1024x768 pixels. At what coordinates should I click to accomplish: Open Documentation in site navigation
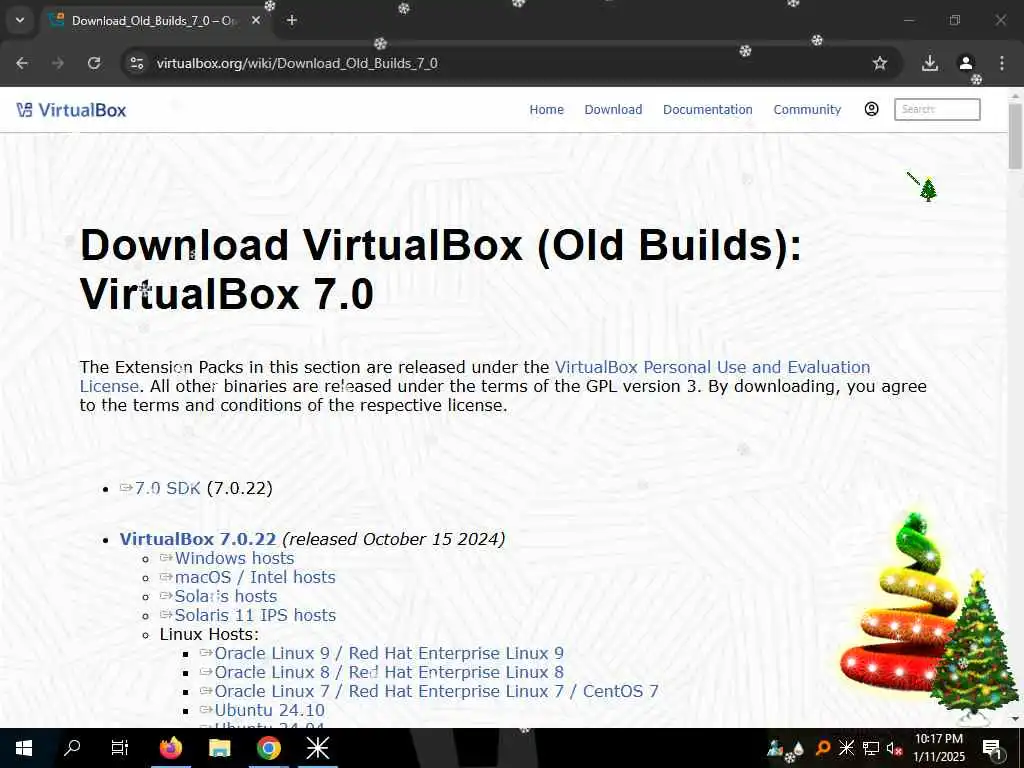point(708,110)
